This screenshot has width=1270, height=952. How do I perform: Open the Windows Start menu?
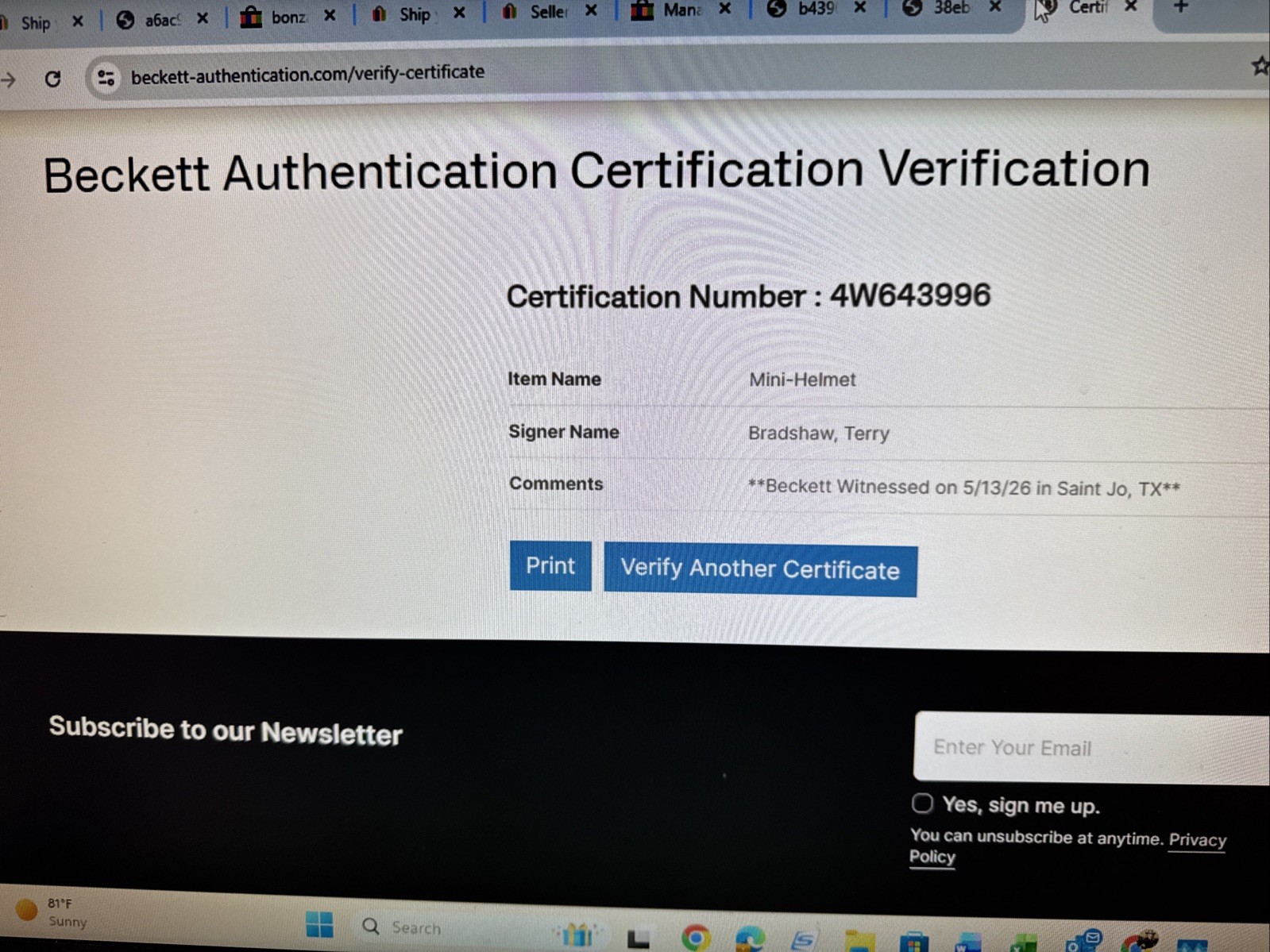319,924
